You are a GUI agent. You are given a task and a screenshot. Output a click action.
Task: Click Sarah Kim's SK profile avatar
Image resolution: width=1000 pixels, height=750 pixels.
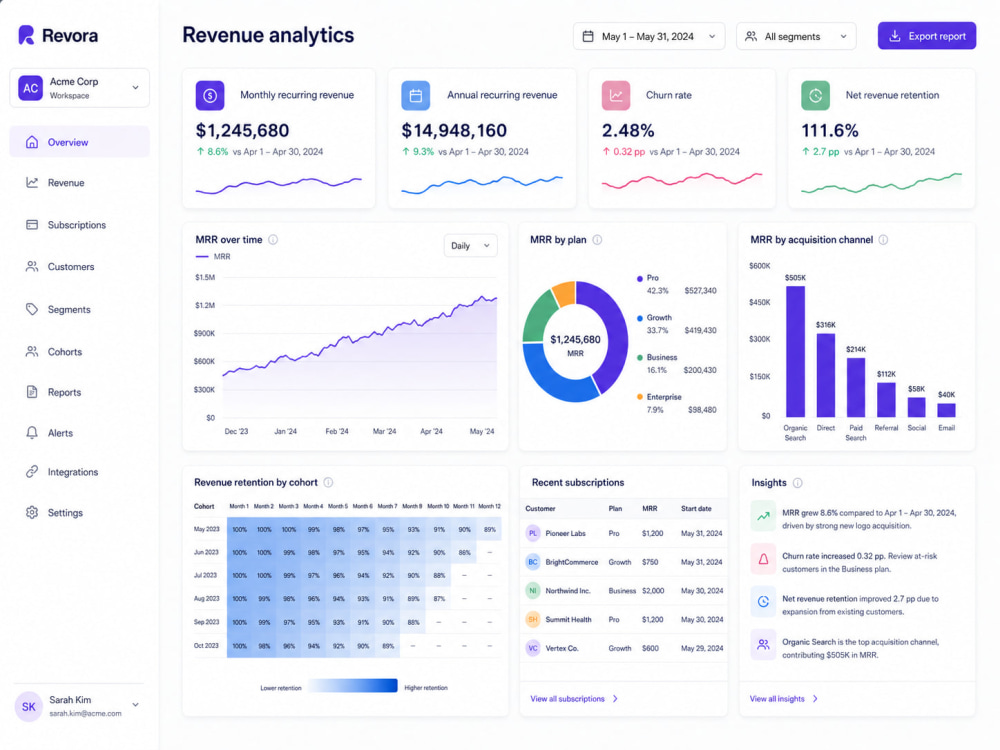click(29, 707)
